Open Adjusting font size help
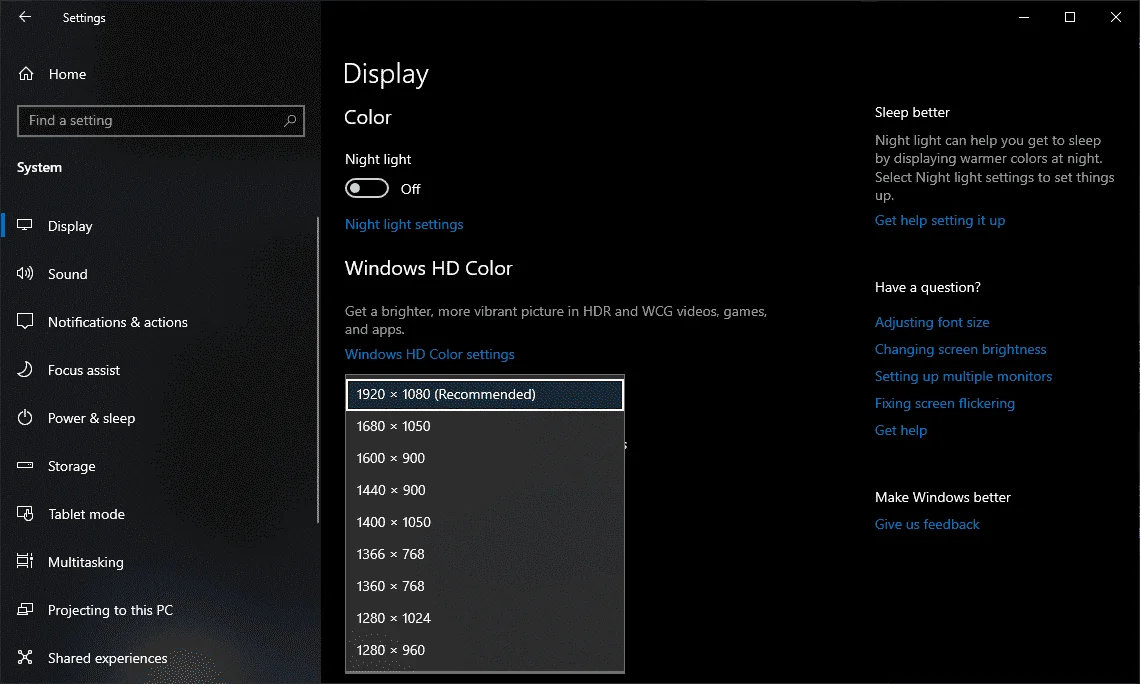The image size is (1140, 684). coord(932,322)
